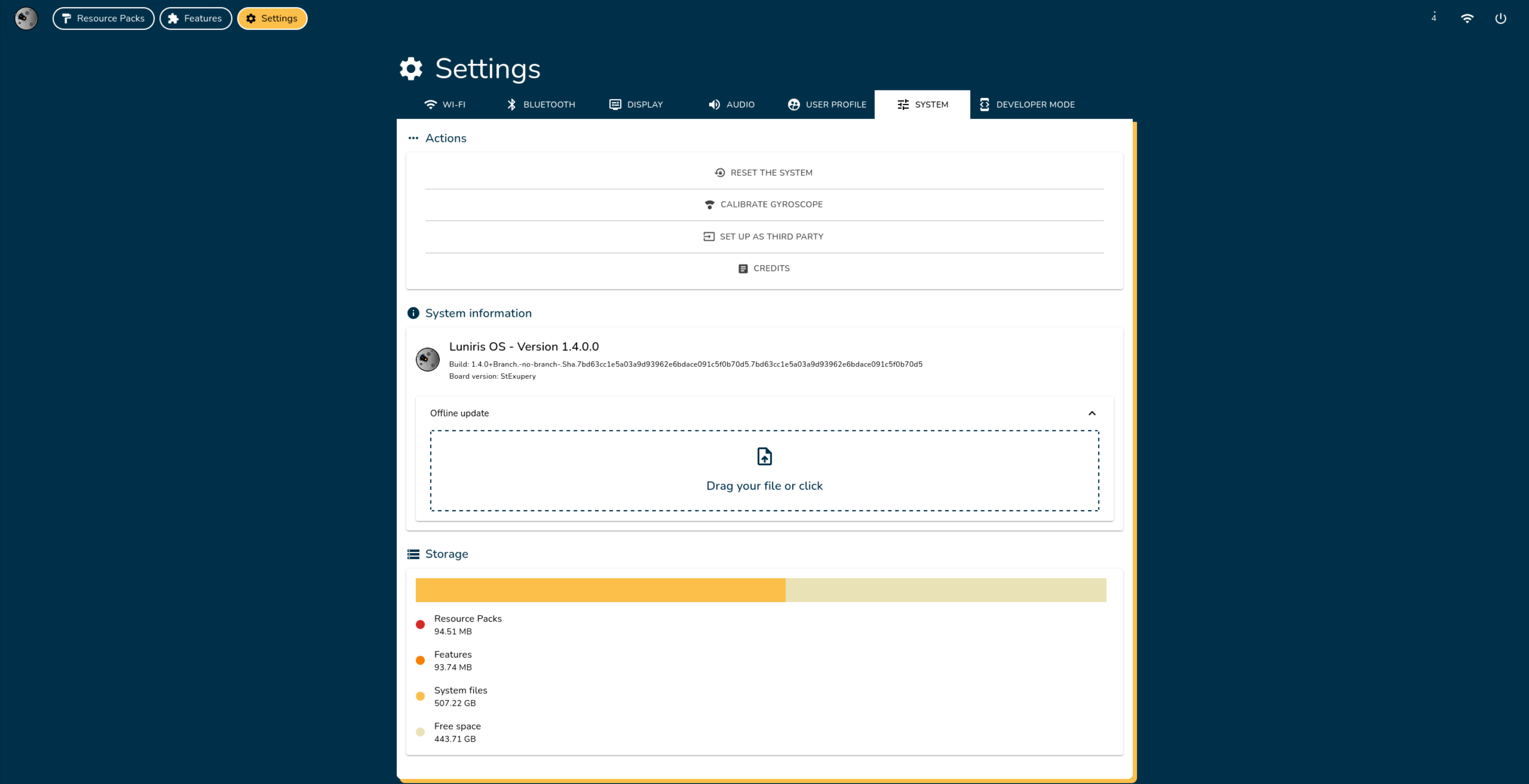Viewport: 1529px width, 784px height.
Task: Open the Resource Packs page
Action: [103, 18]
